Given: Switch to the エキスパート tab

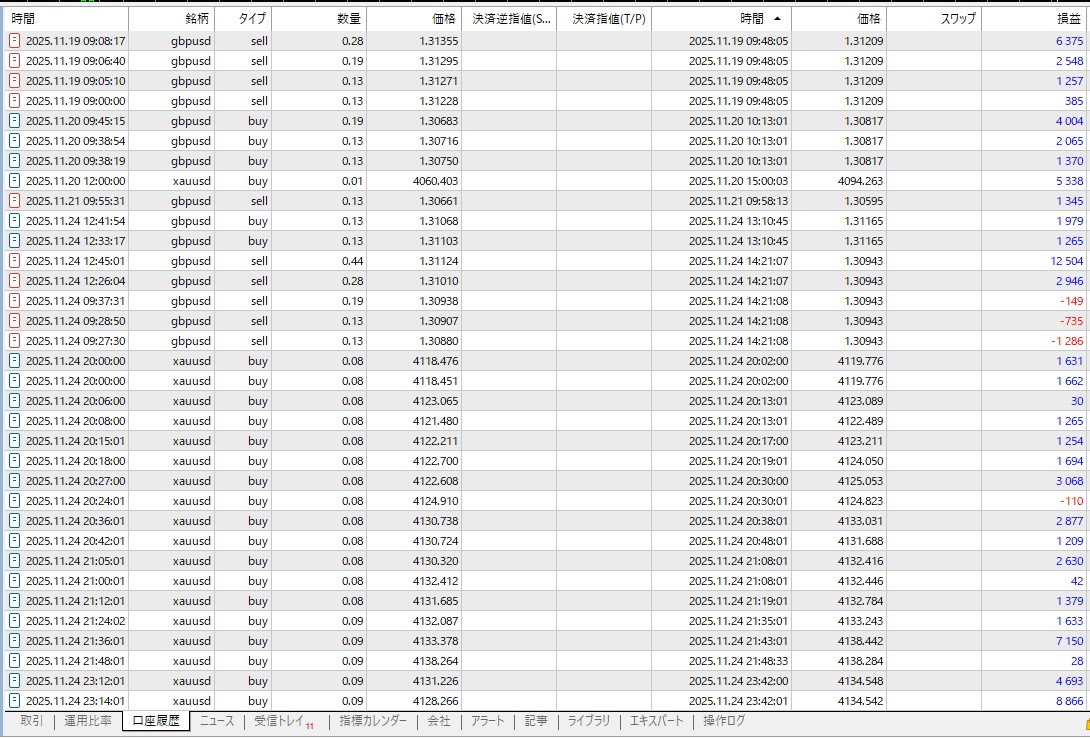Looking at the screenshot, I should pyautogui.click(x=656, y=721).
